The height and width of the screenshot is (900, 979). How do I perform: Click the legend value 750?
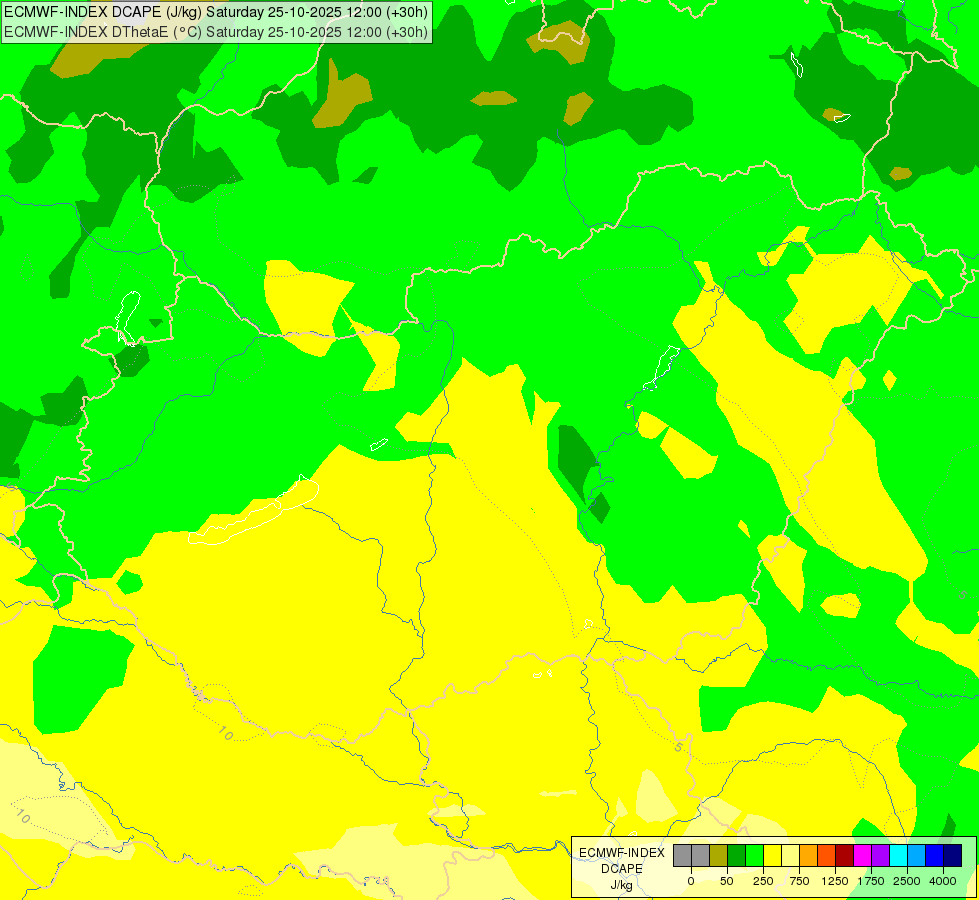point(799,881)
